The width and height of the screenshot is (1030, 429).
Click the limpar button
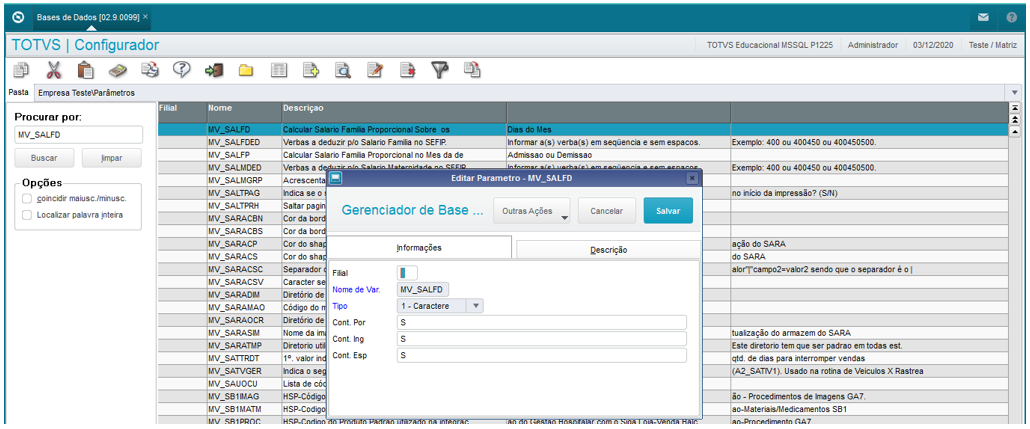coord(112,158)
